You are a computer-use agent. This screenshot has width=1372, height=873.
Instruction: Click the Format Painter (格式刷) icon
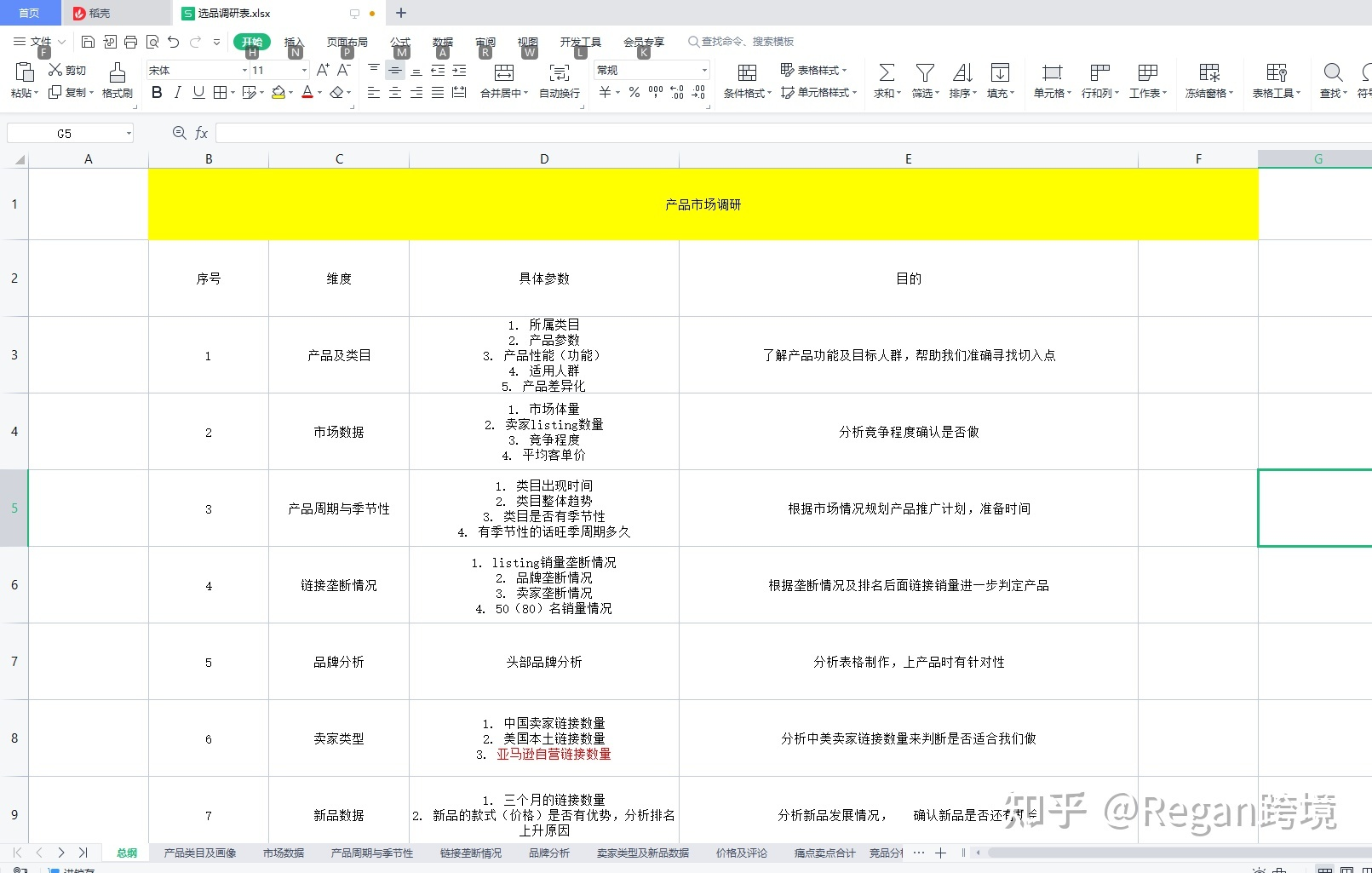(118, 73)
